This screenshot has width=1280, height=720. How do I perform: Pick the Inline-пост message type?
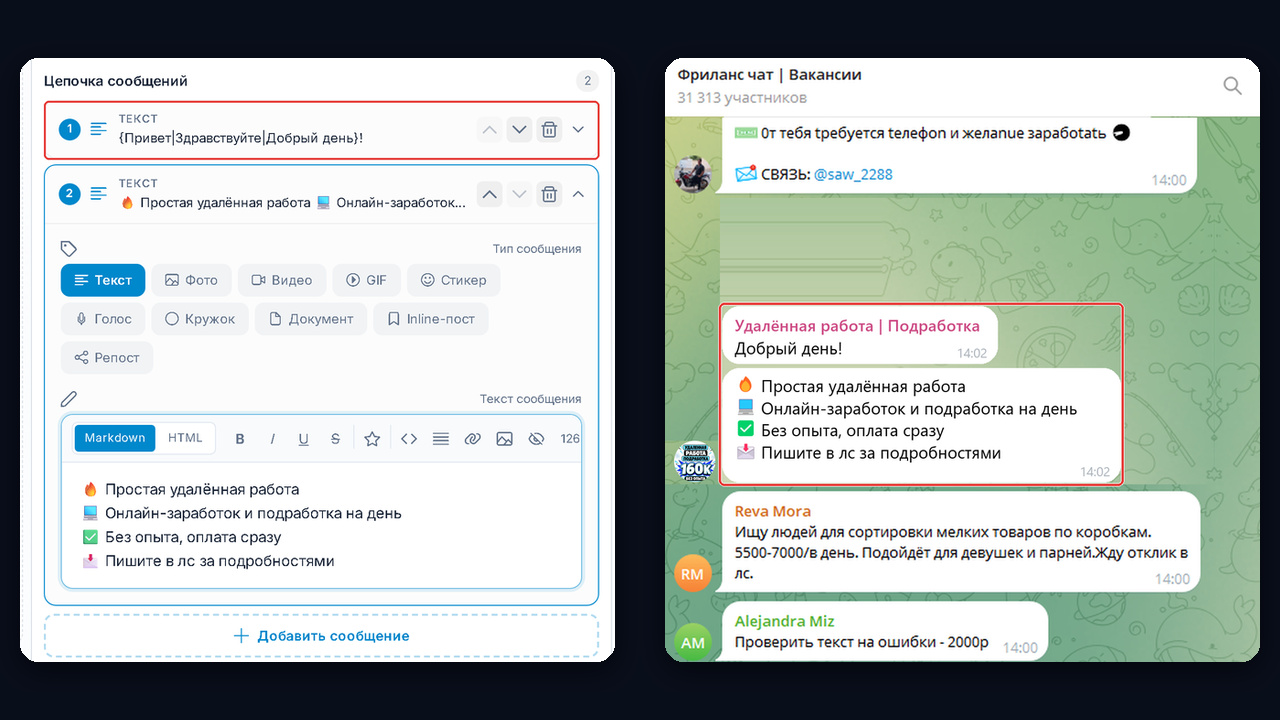tap(431, 319)
